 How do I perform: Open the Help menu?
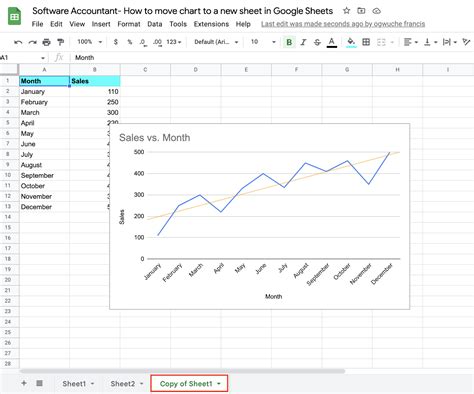coord(243,24)
